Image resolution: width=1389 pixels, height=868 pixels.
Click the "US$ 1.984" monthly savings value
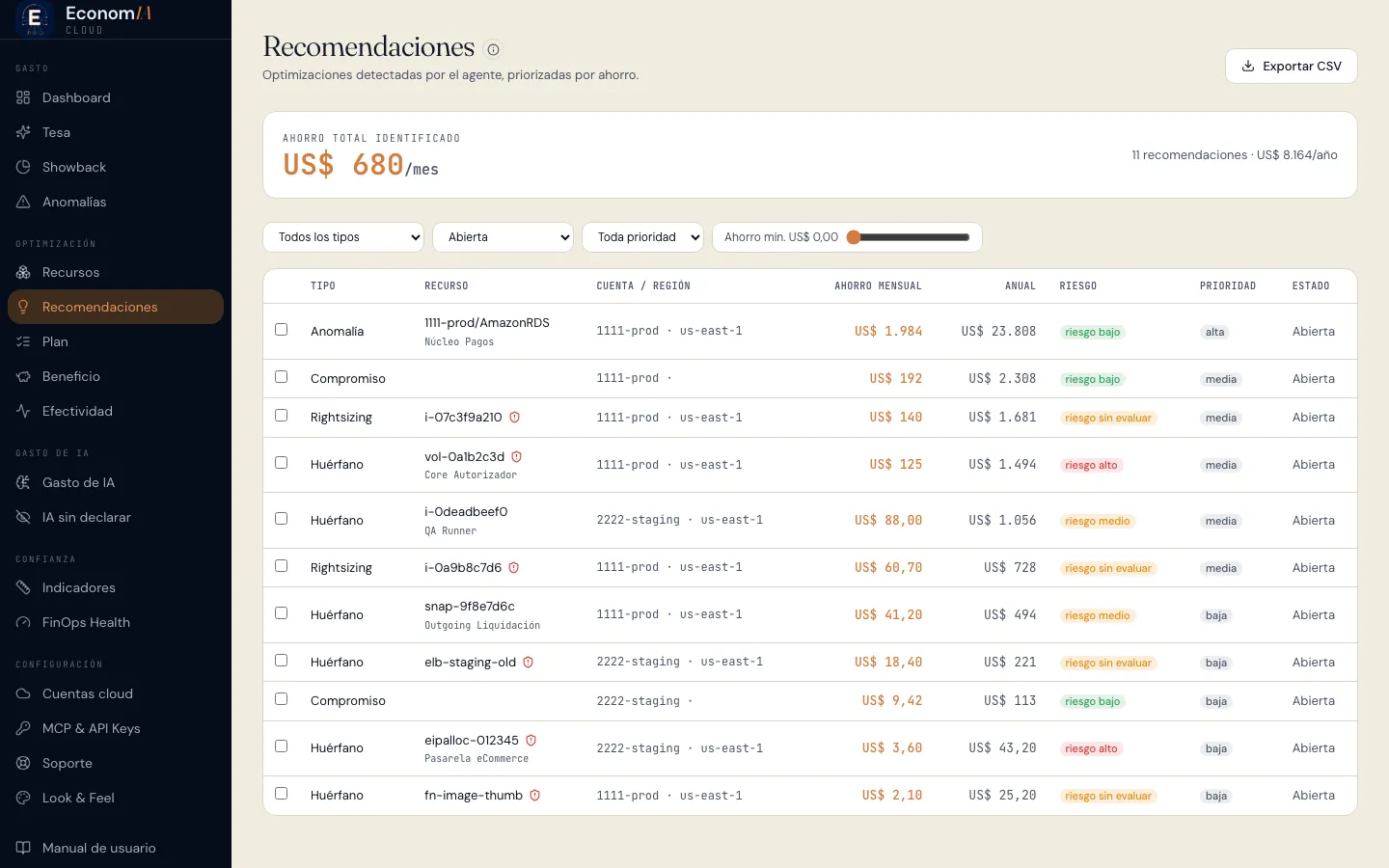coord(888,332)
